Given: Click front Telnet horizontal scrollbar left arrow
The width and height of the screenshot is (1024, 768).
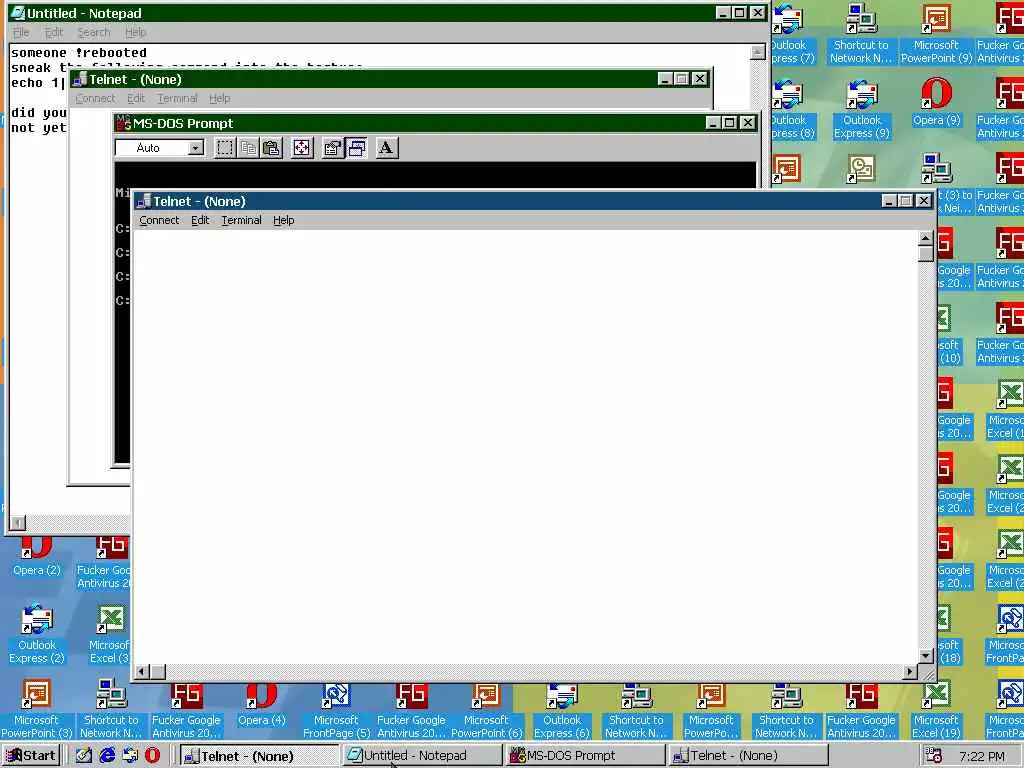Looking at the screenshot, I should (x=142, y=671).
